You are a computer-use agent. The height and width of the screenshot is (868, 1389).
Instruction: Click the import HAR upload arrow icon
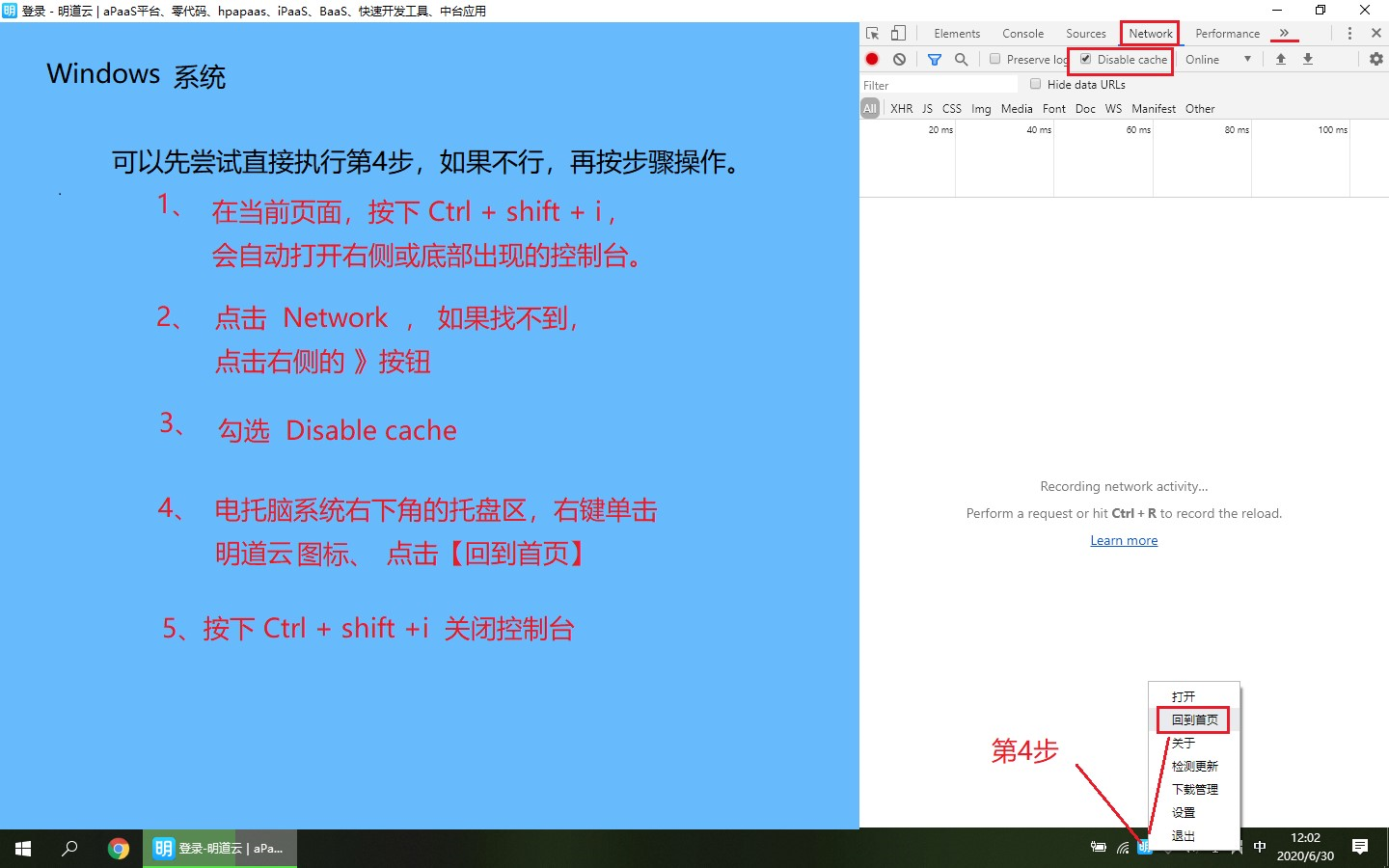coord(1281,59)
